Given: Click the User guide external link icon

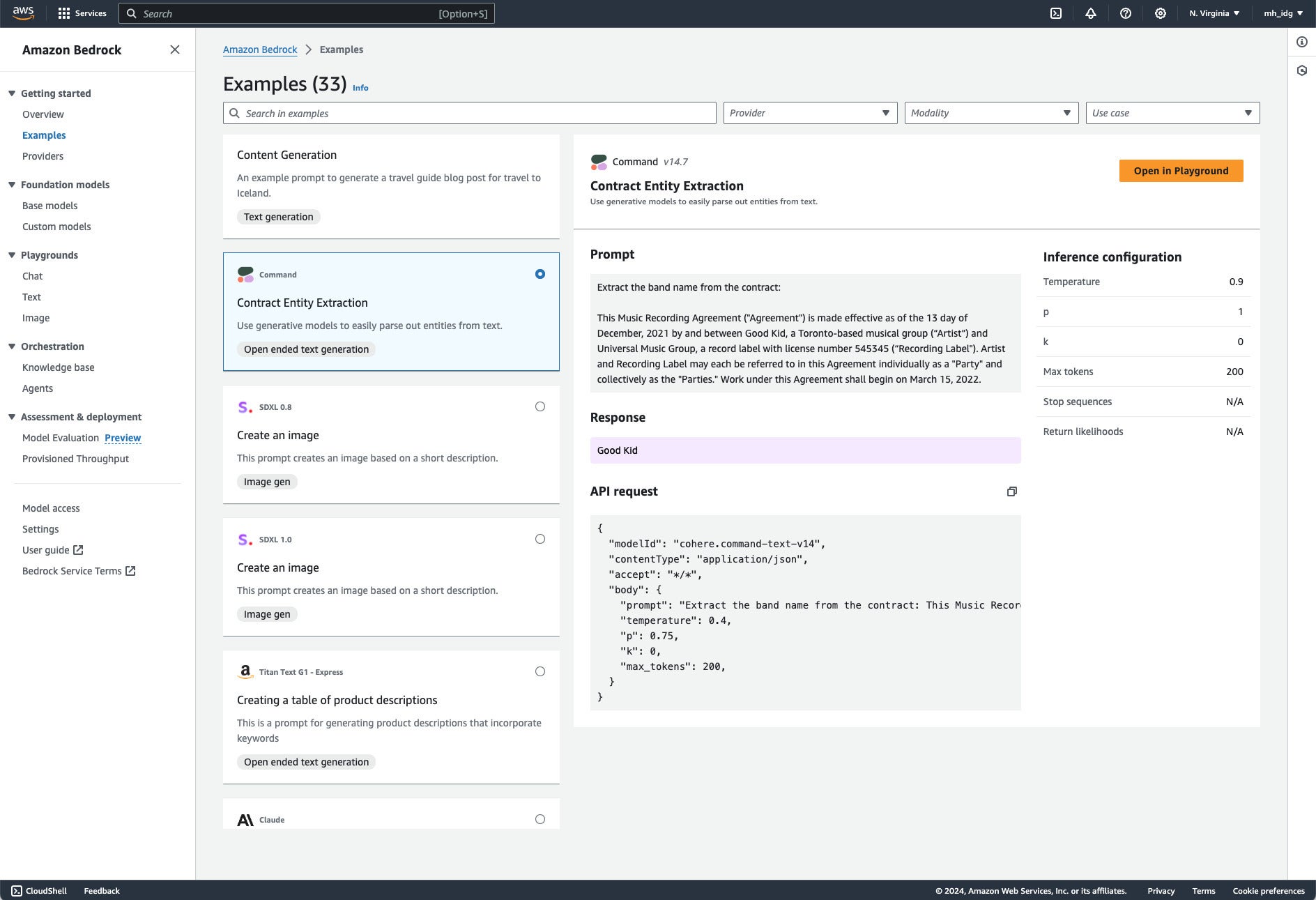Looking at the screenshot, I should click(x=78, y=550).
